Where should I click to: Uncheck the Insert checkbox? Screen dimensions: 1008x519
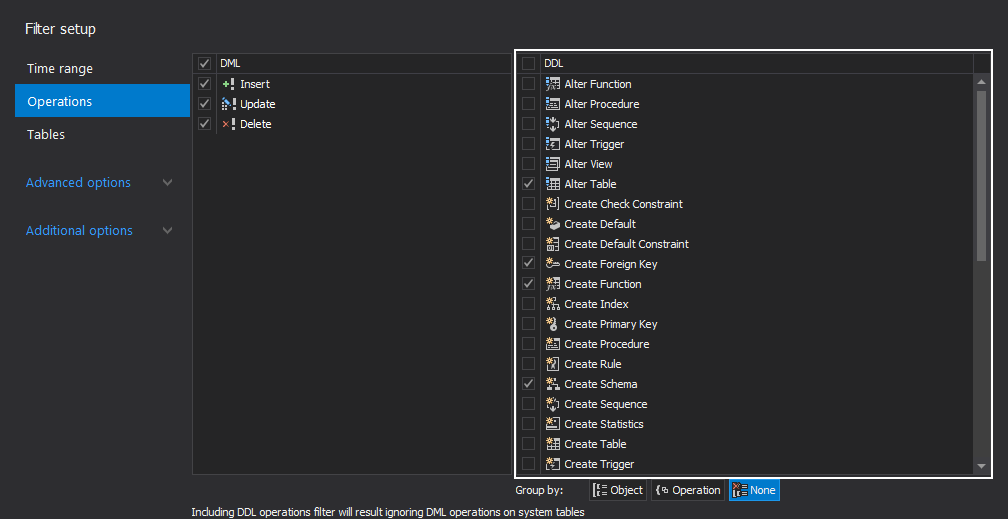click(x=204, y=84)
